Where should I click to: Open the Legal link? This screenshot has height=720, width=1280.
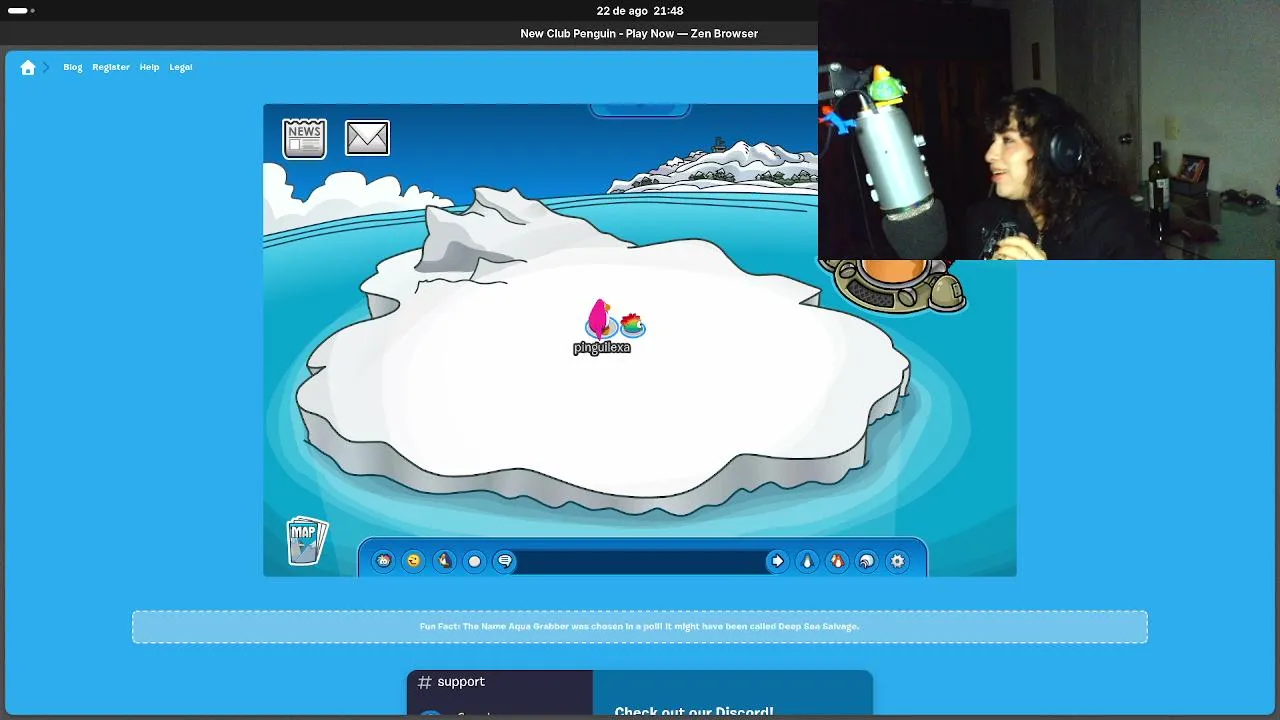coord(181,67)
